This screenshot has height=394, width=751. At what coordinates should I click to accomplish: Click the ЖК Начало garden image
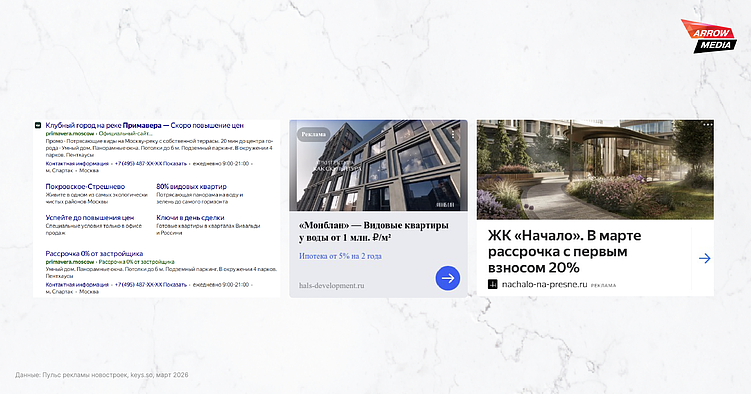click(595, 169)
